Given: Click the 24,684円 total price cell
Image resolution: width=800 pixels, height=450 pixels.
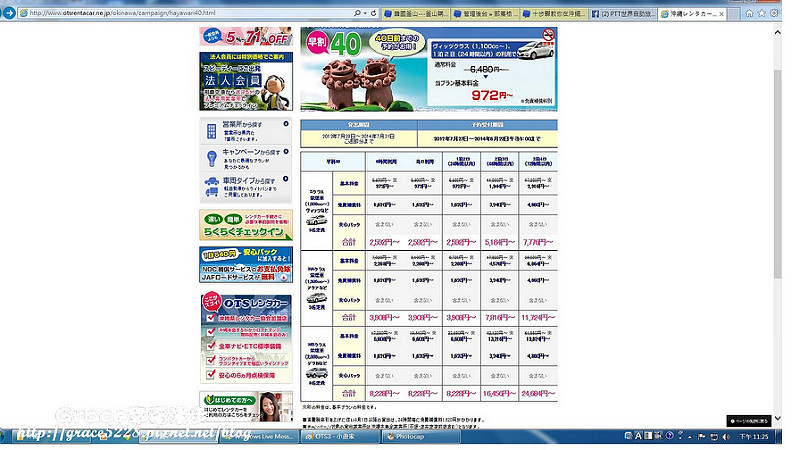Looking at the screenshot, I should 538,393.
